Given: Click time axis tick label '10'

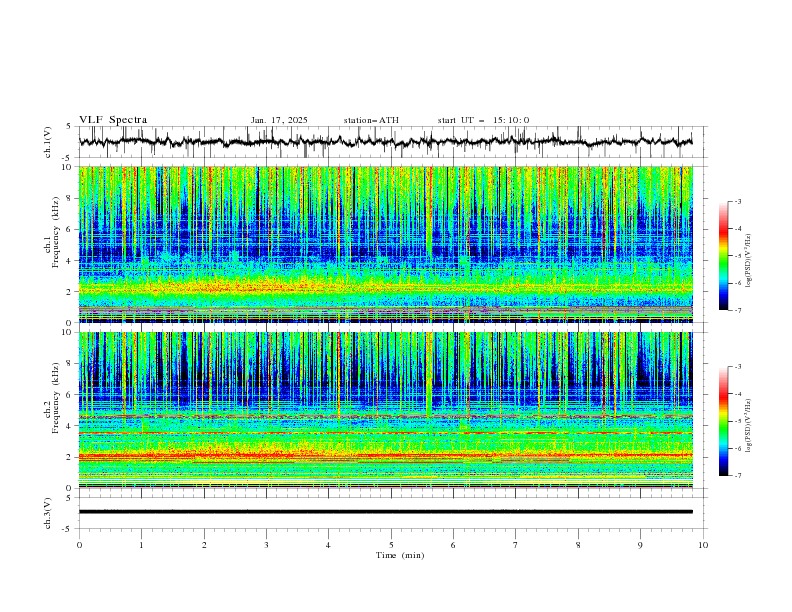Looking at the screenshot, I should point(703,545).
